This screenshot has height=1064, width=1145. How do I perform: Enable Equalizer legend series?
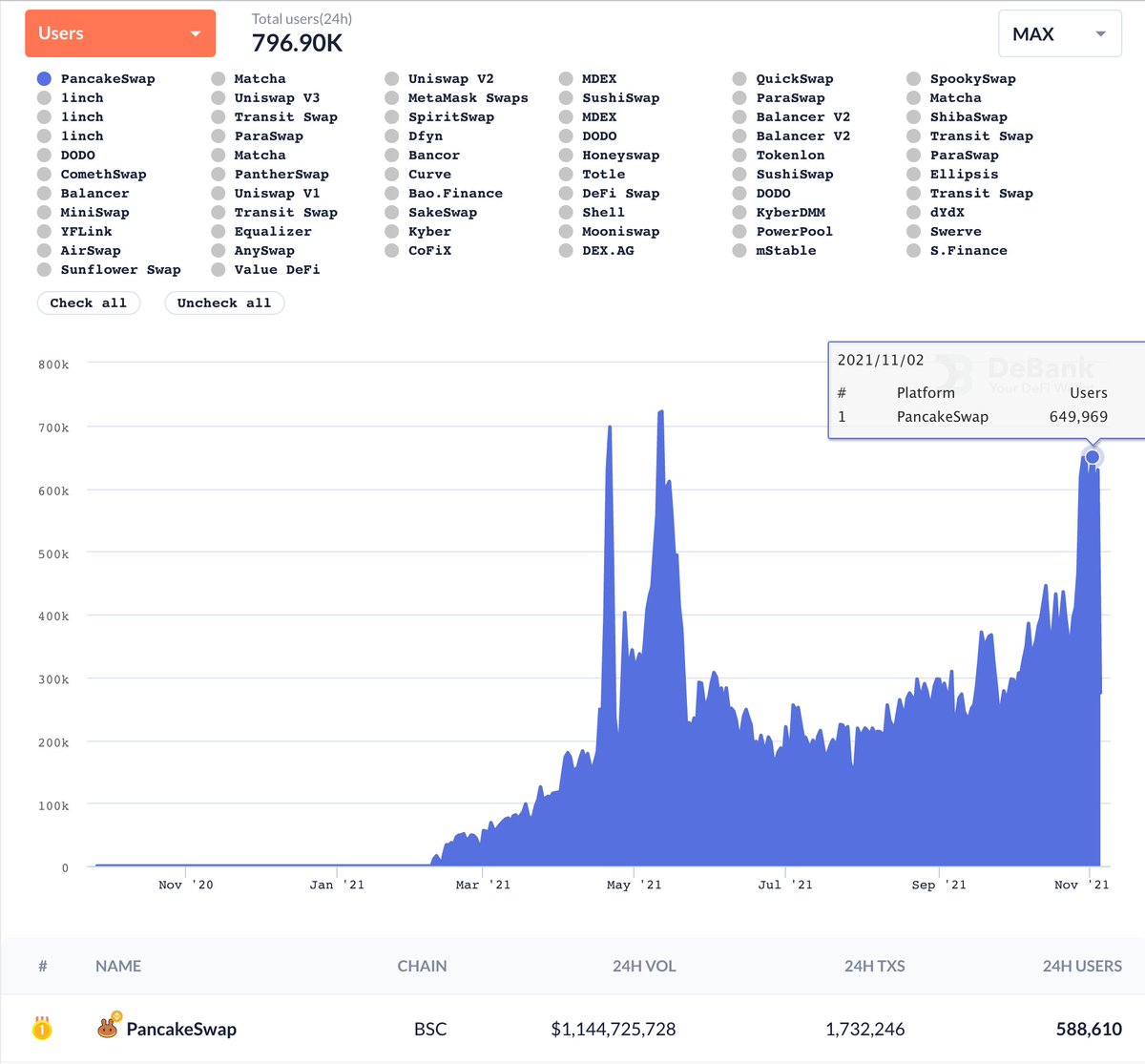[x=260, y=232]
